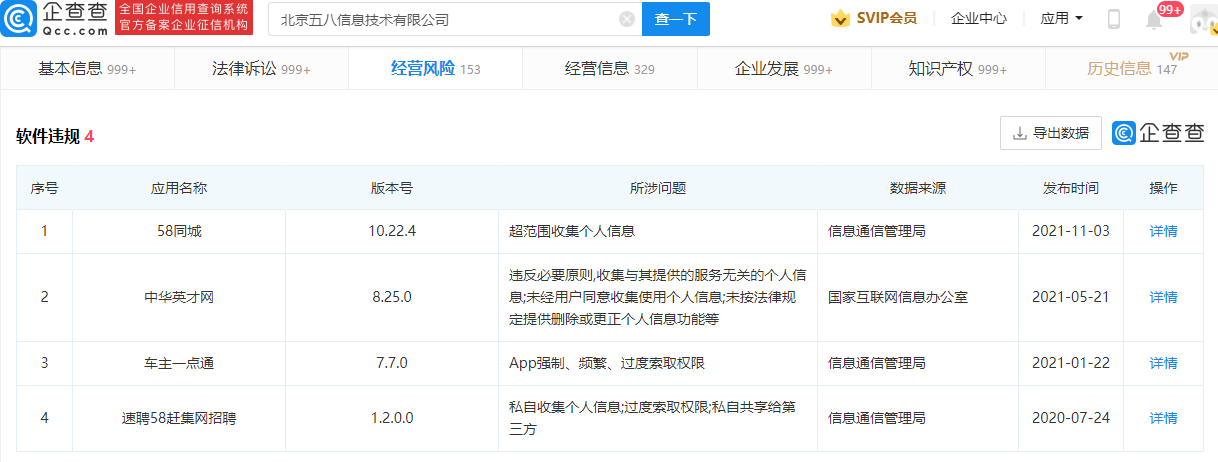Viewport: 1218px width, 462px height.
Task: Expand the 应用 dropdown
Action: click(x=1061, y=18)
